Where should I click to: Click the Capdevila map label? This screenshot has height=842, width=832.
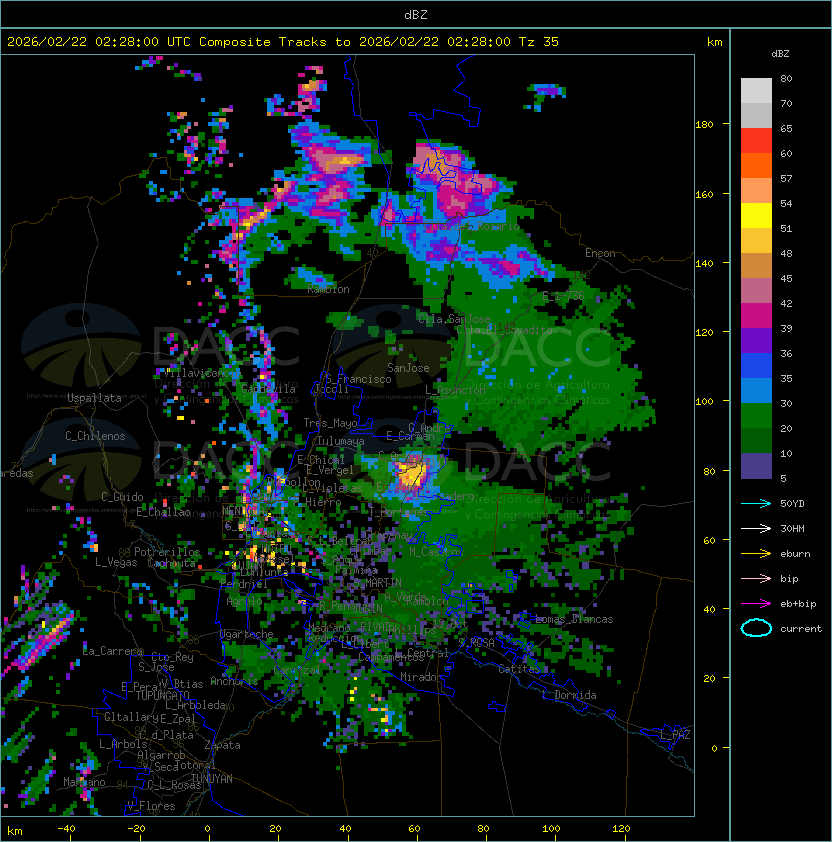[269, 389]
